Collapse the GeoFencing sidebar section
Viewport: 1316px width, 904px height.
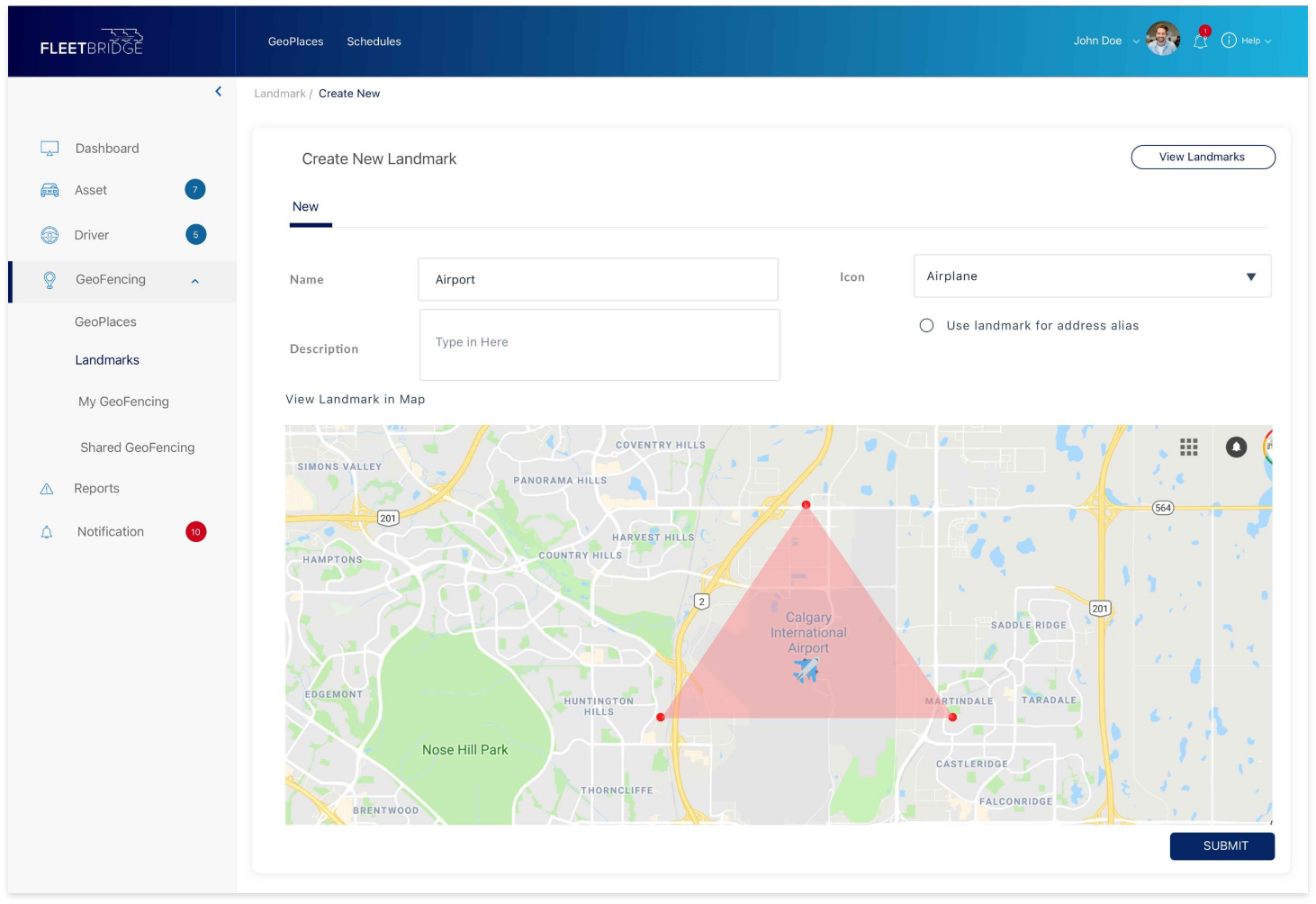[x=195, y=281]
